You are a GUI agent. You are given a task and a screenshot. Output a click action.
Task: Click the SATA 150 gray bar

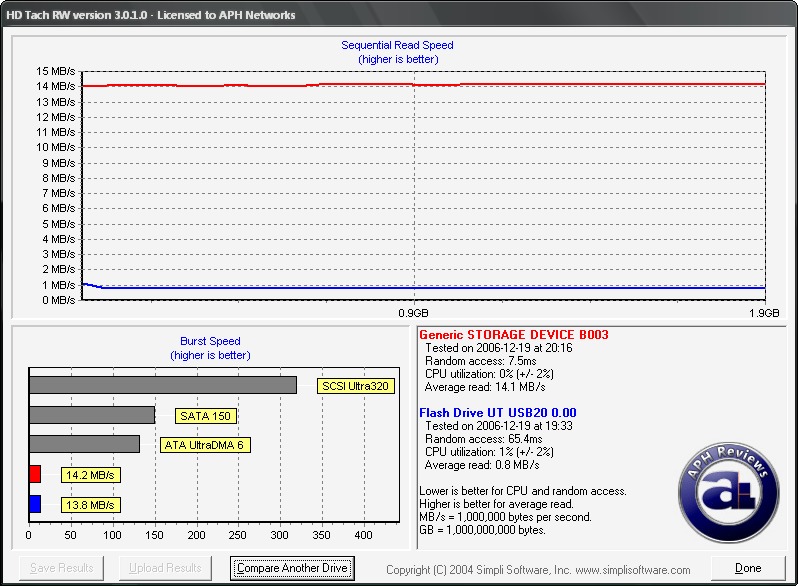(x=92, y=415)
